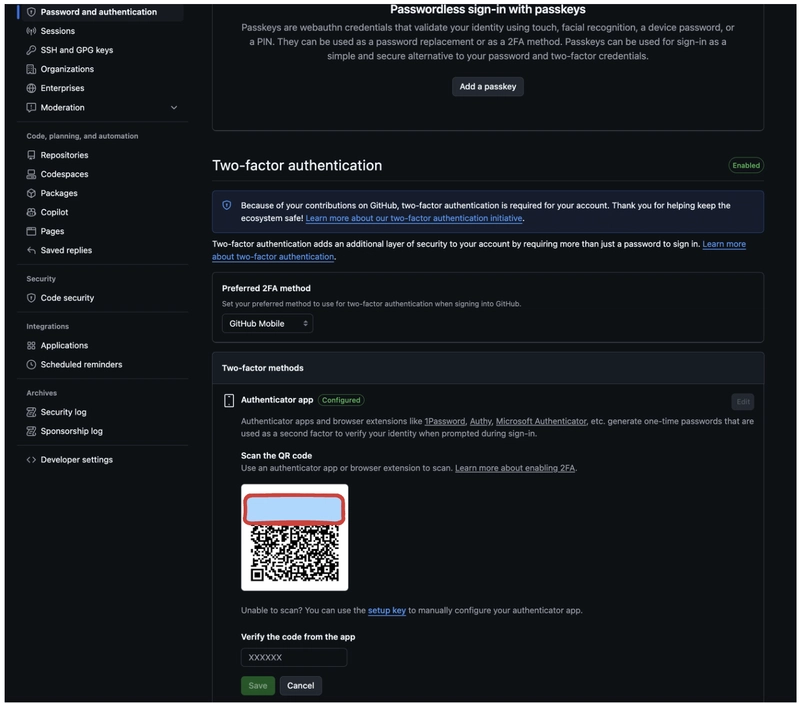Screen dimensions: 800x703
Task: Open Copilot settings
Action: click(55, 212)
